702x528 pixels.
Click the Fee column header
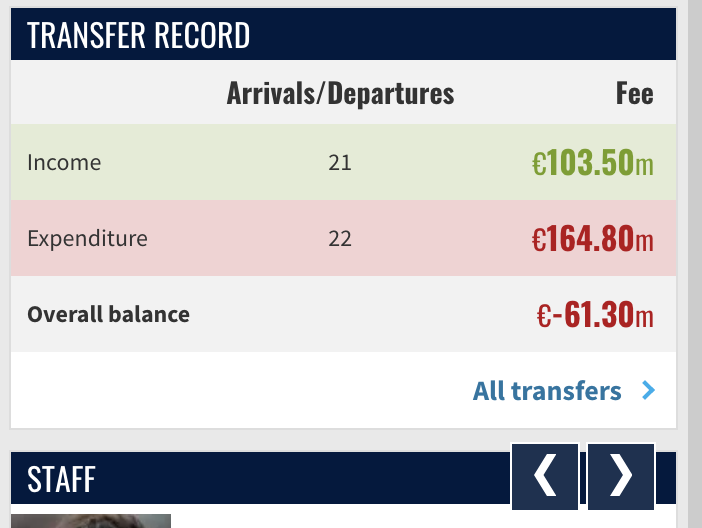[x=634, y=93]
